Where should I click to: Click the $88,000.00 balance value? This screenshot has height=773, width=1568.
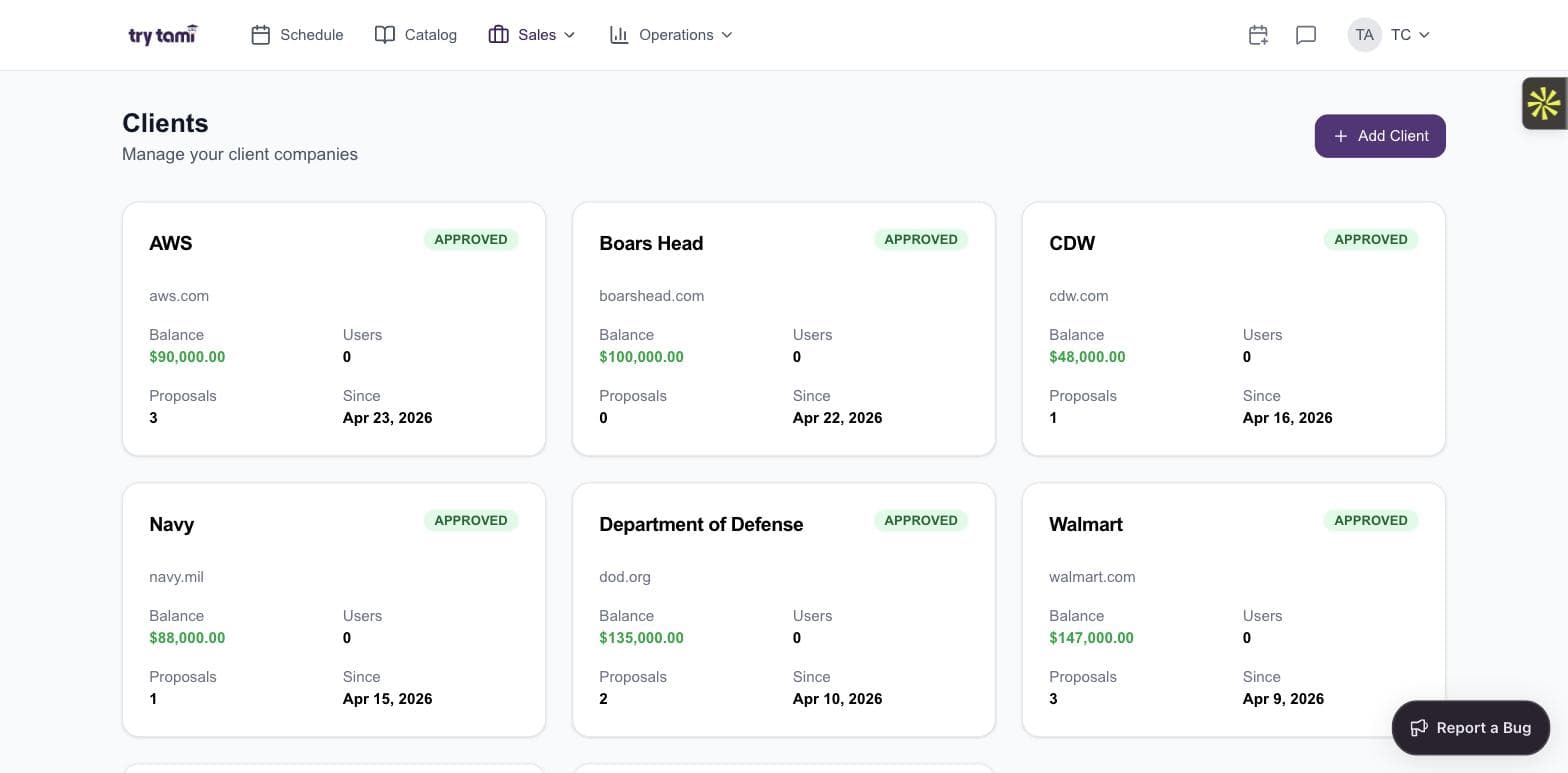(187, 638)
